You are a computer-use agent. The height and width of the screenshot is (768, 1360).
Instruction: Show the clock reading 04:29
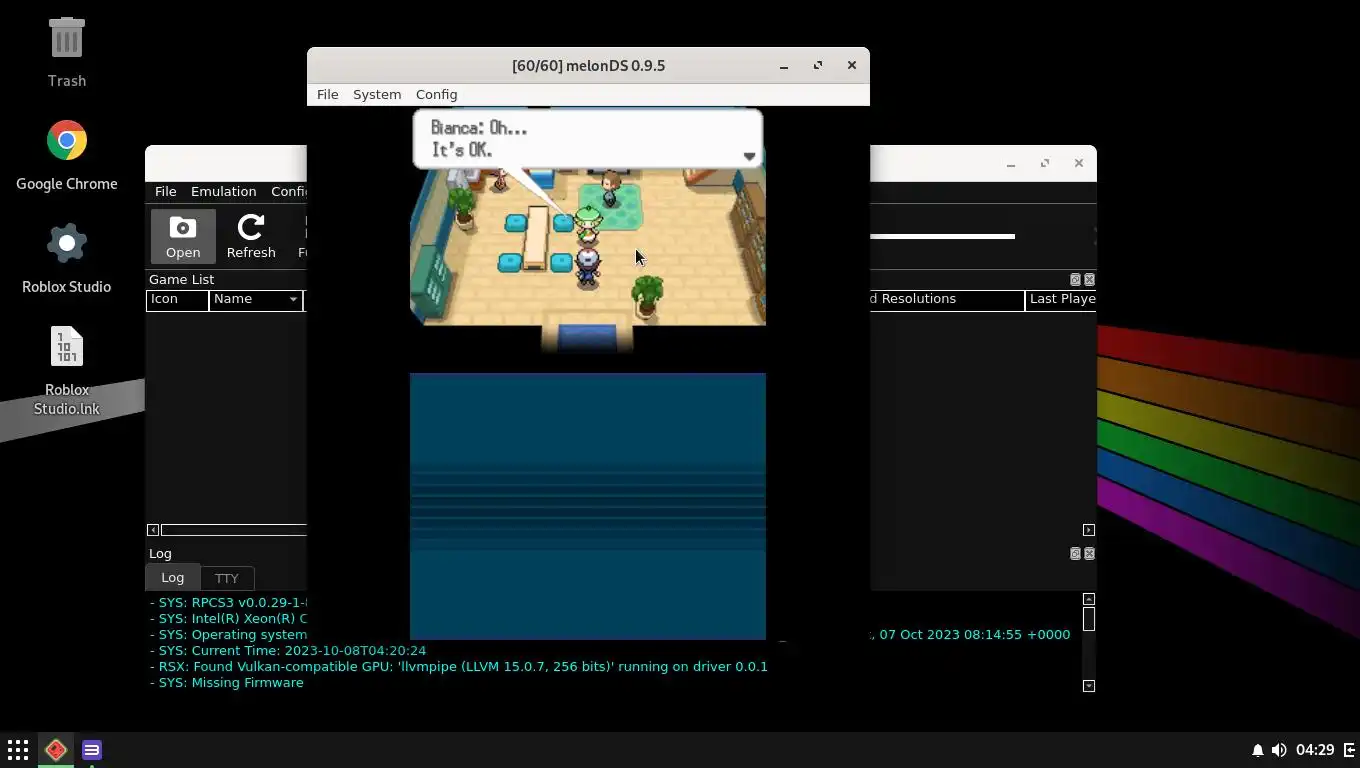pyautogui.click(x=1315, y=750)
